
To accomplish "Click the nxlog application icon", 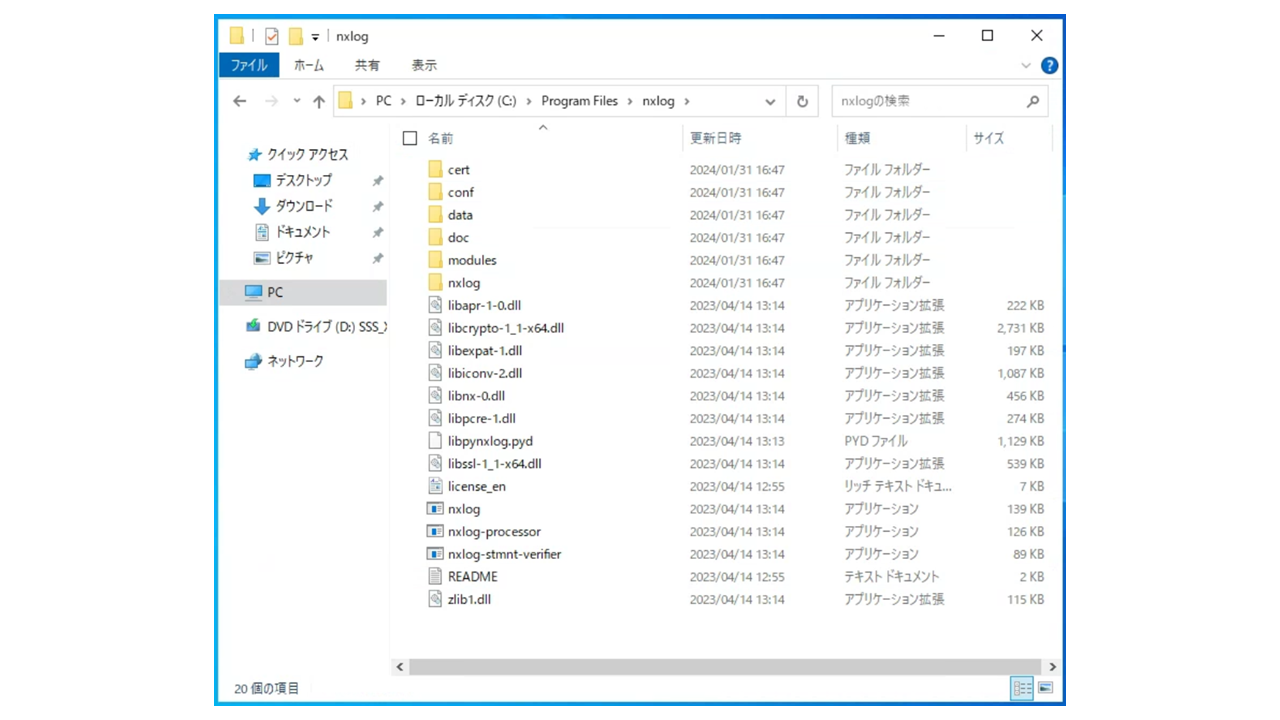I will [x=435, y=509].
